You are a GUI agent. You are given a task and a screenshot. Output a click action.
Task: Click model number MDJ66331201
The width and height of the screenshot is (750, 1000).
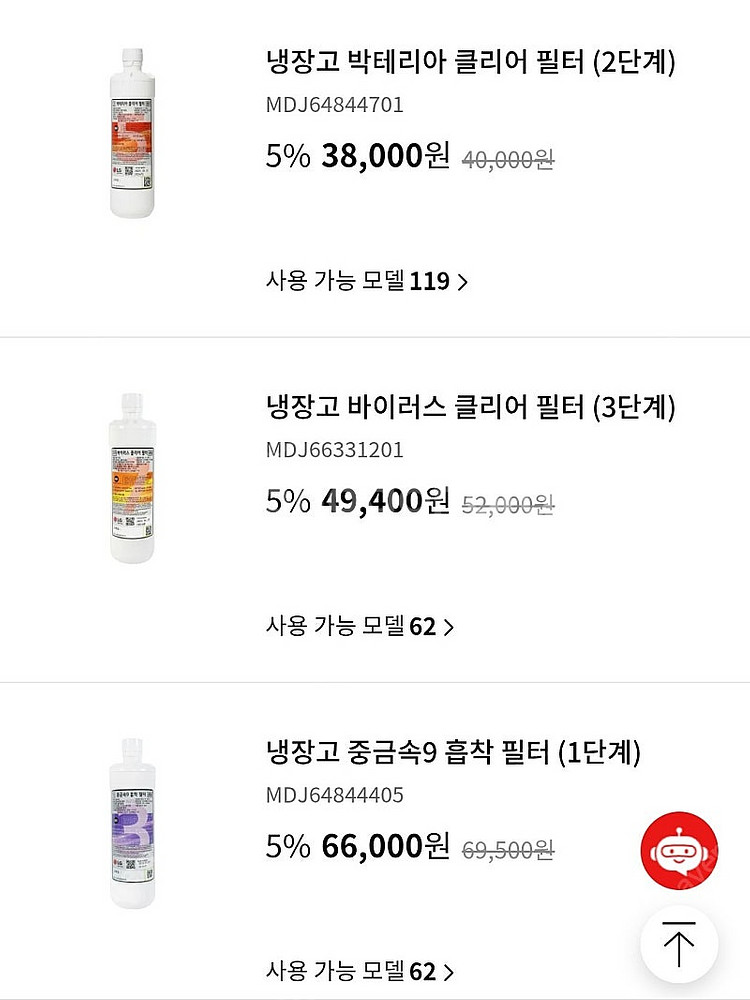tap(335, 450)
